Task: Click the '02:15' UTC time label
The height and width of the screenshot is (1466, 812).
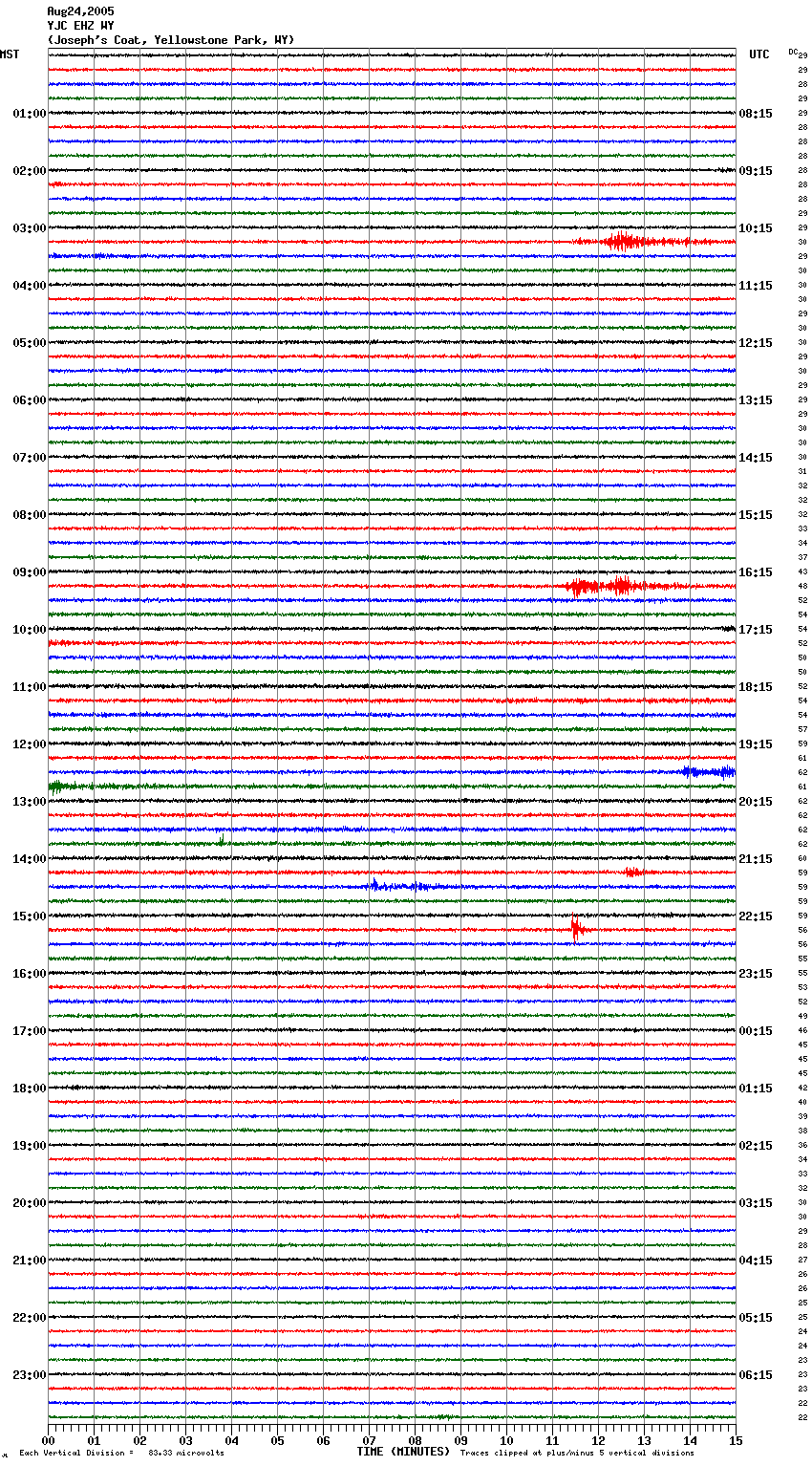Action: [756, 1146]
